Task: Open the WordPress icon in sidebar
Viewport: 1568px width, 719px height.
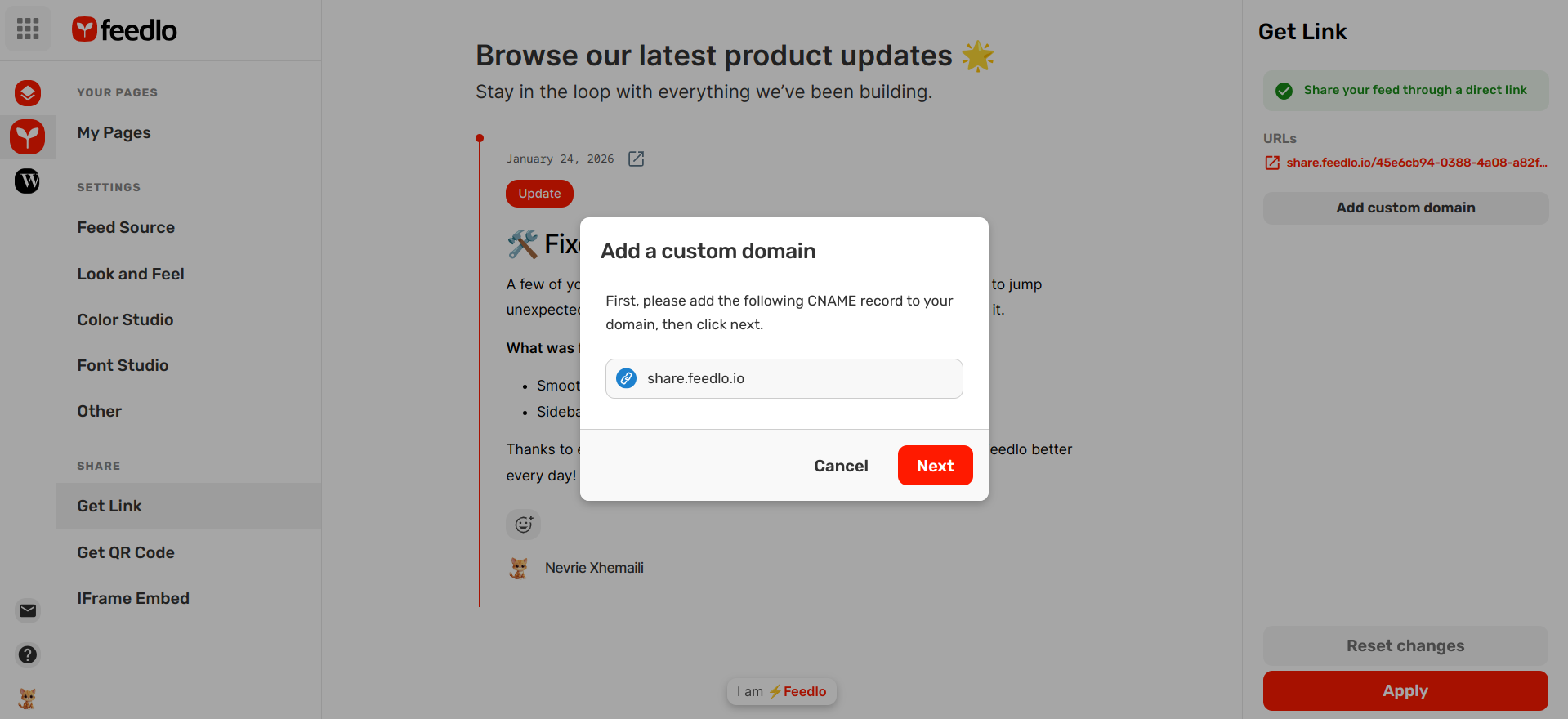Action: tap(28, 181)
